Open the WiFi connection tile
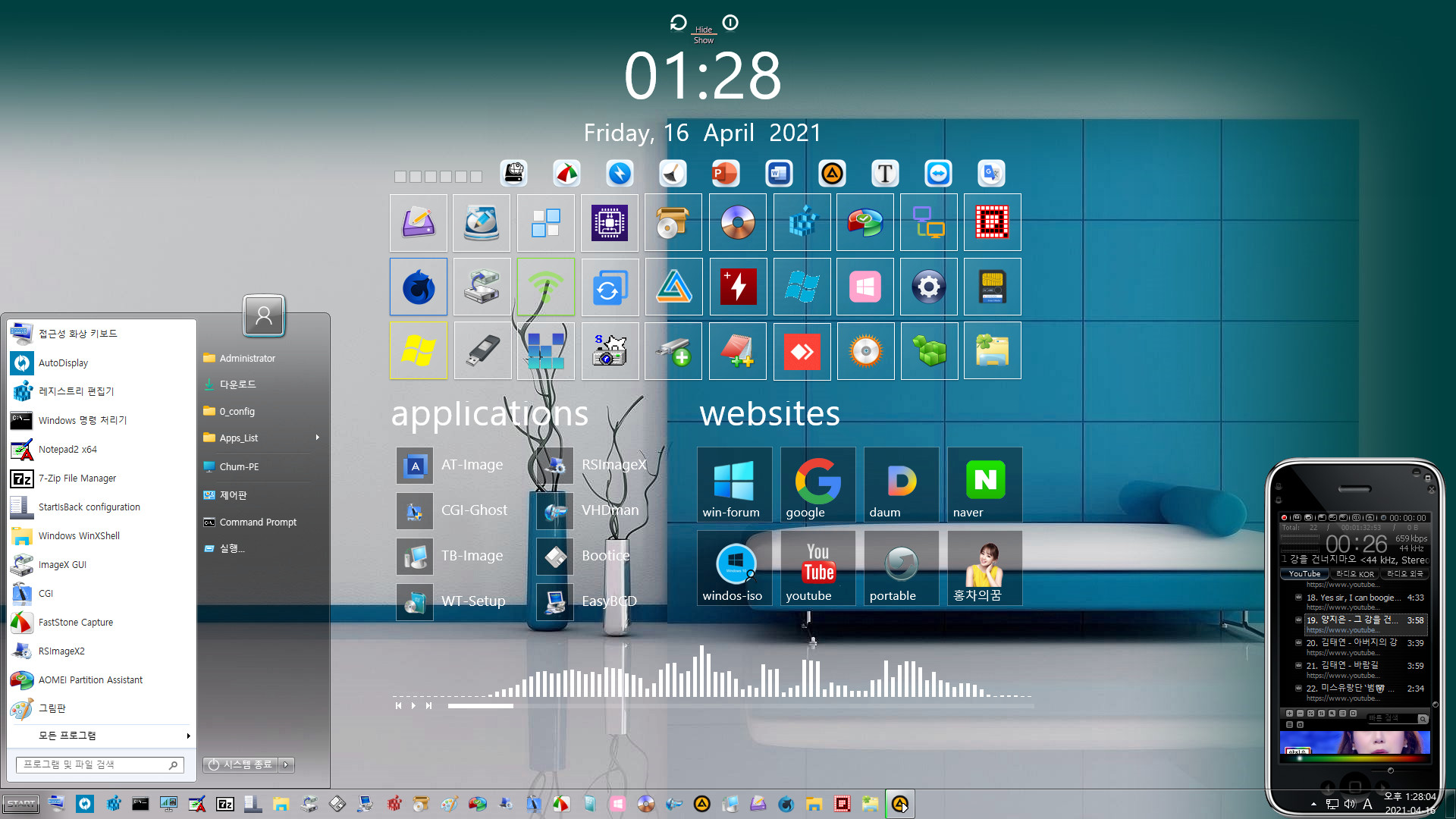Screen dimensions: 1456x819 click(x=546, y=287)
